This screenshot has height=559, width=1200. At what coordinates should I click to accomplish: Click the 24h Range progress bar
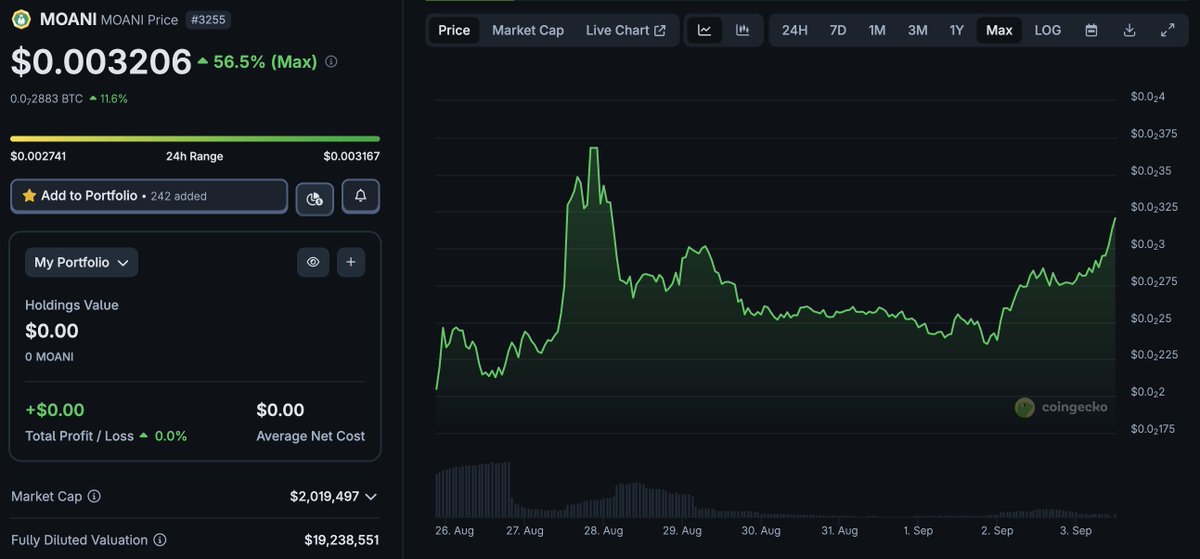click(x=195, y=138)
